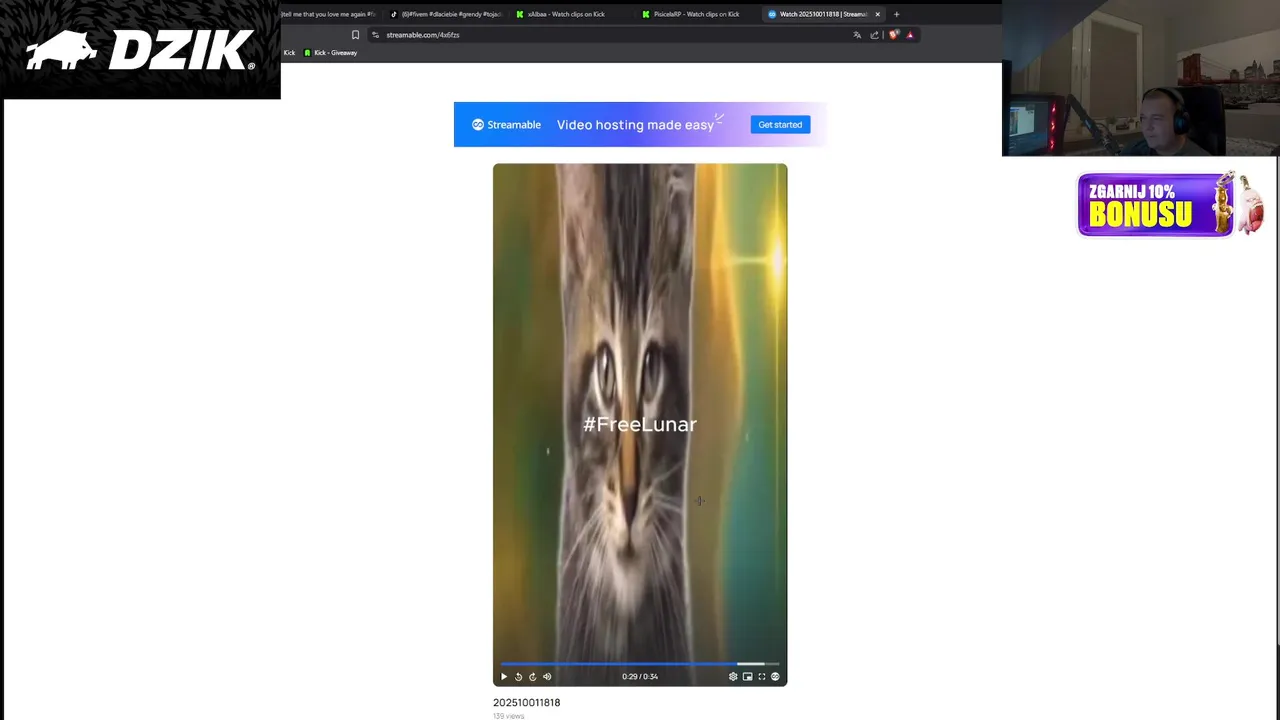Open the Kick - Giveaway bookmark
Screen dimensions: 1280x720
click(330, 53)
